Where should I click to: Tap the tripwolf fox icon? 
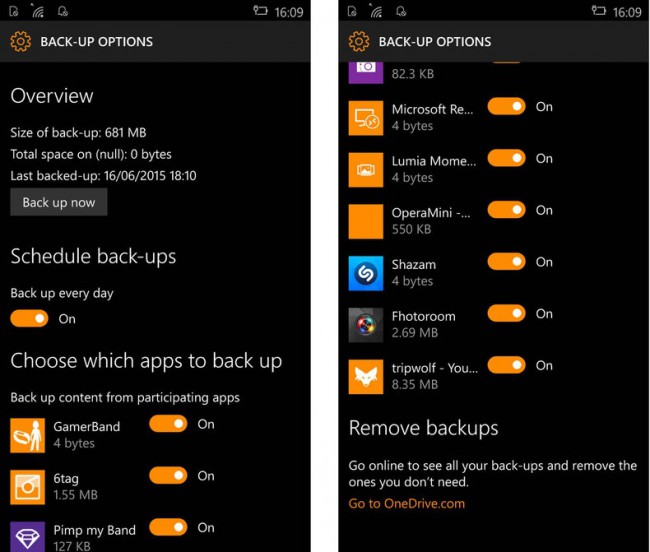click(x=366, y=377)
